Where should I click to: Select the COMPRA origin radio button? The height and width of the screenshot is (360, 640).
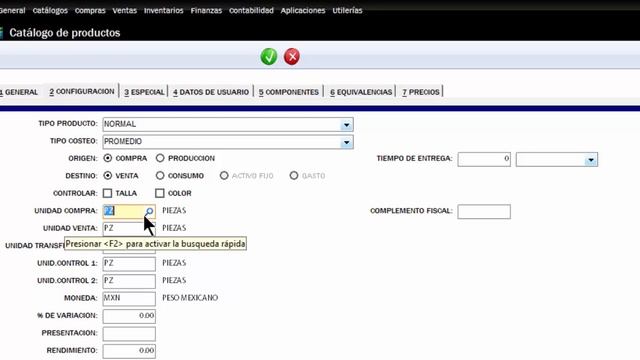[108, 158]
